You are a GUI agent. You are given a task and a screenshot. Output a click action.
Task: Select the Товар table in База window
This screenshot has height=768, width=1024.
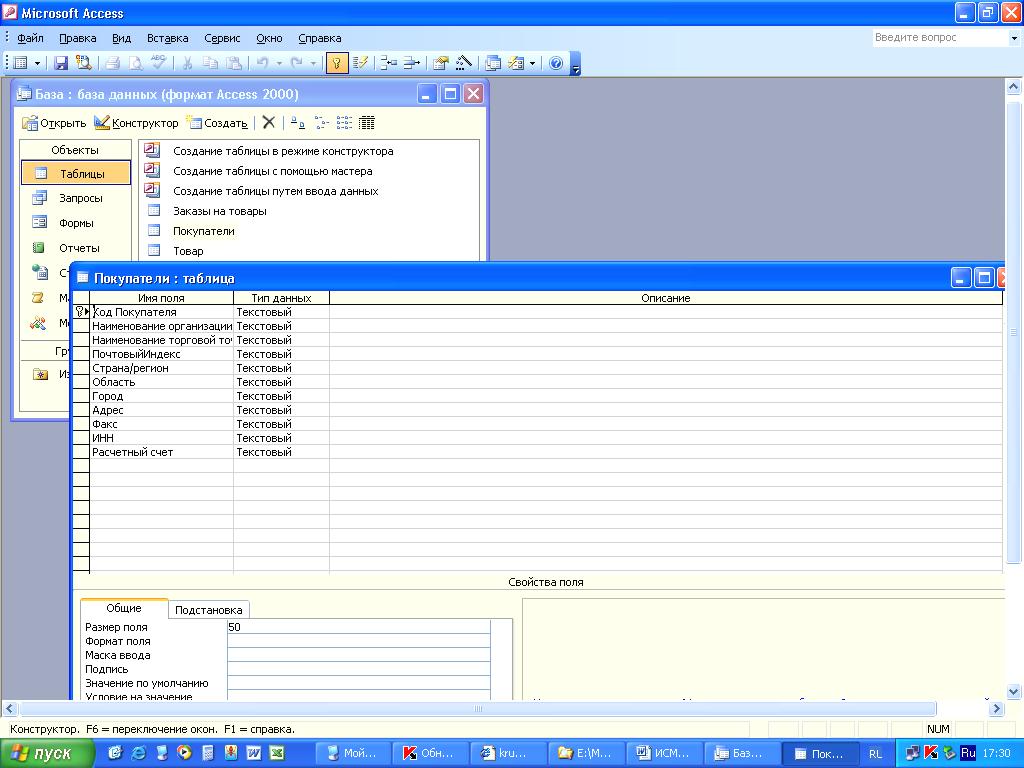pyautogui.click(x=188, y=251)
